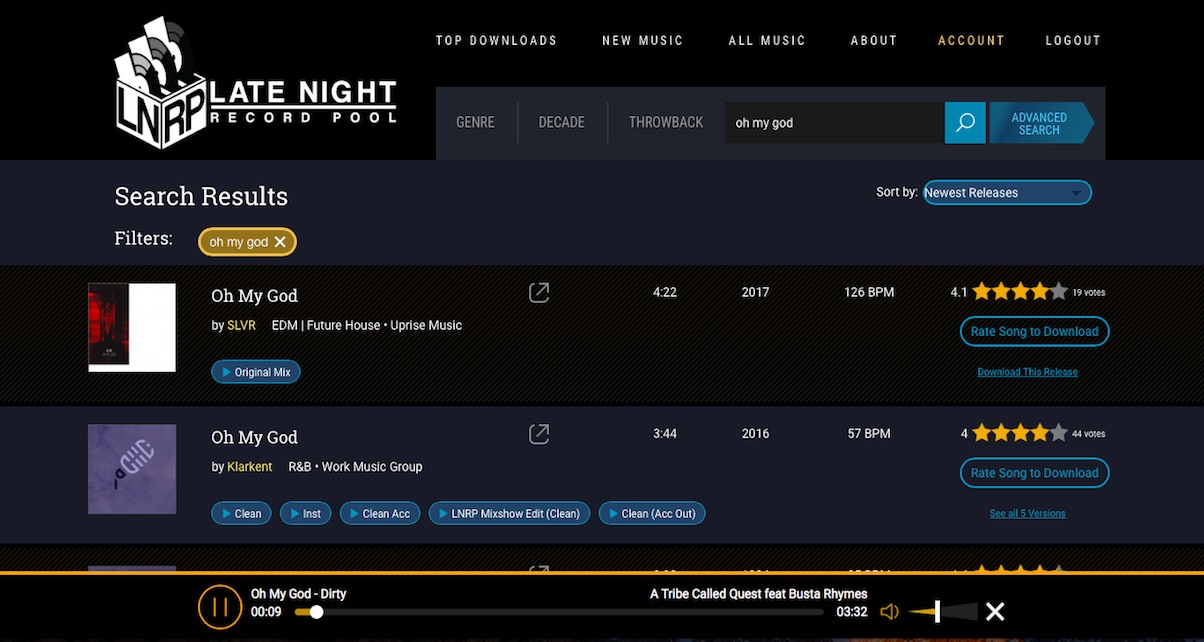Click Advanced Search button
This screenshot has height=642, width=1204.
[x=1039, y=123]
